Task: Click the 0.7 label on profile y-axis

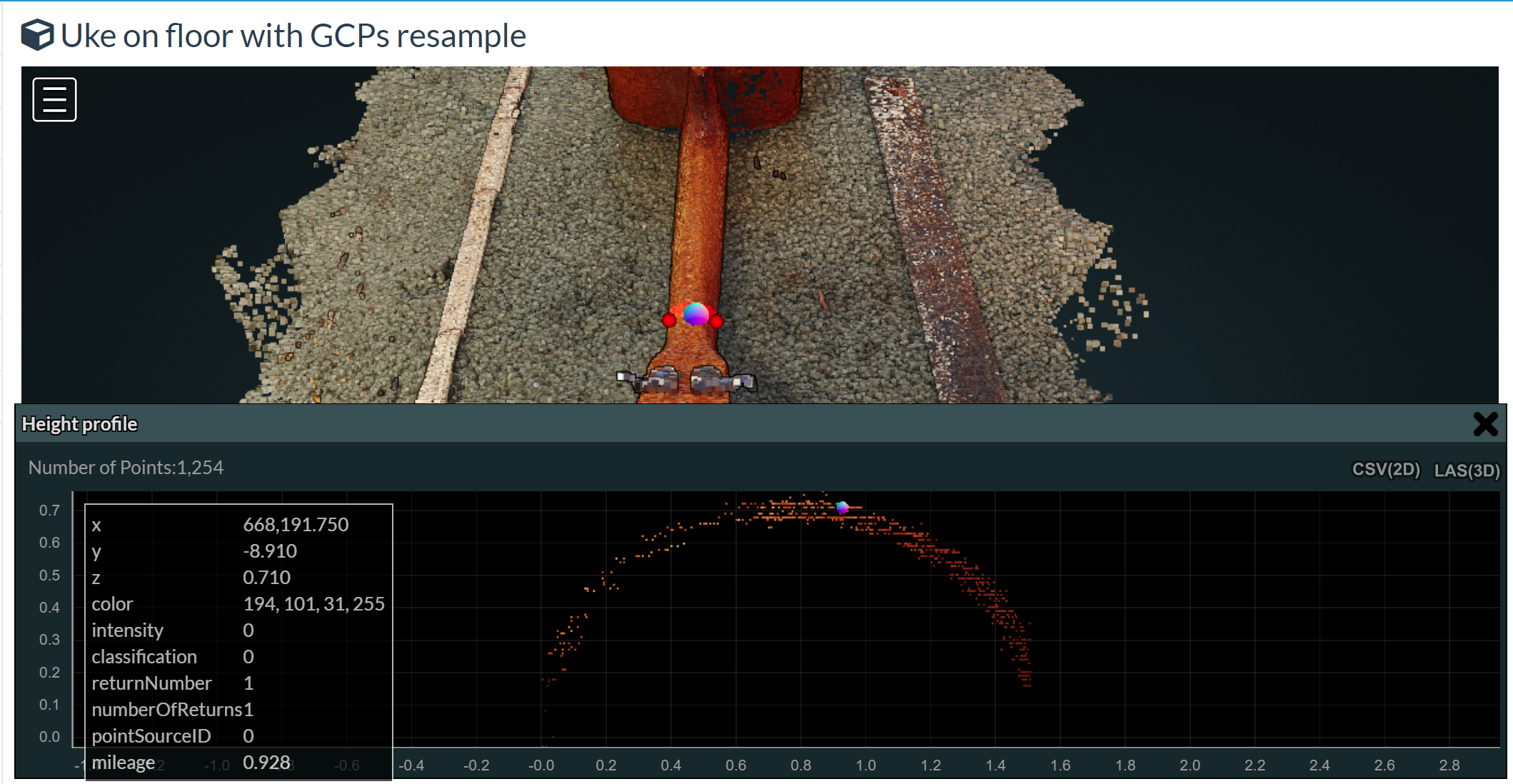Action: 49,511
